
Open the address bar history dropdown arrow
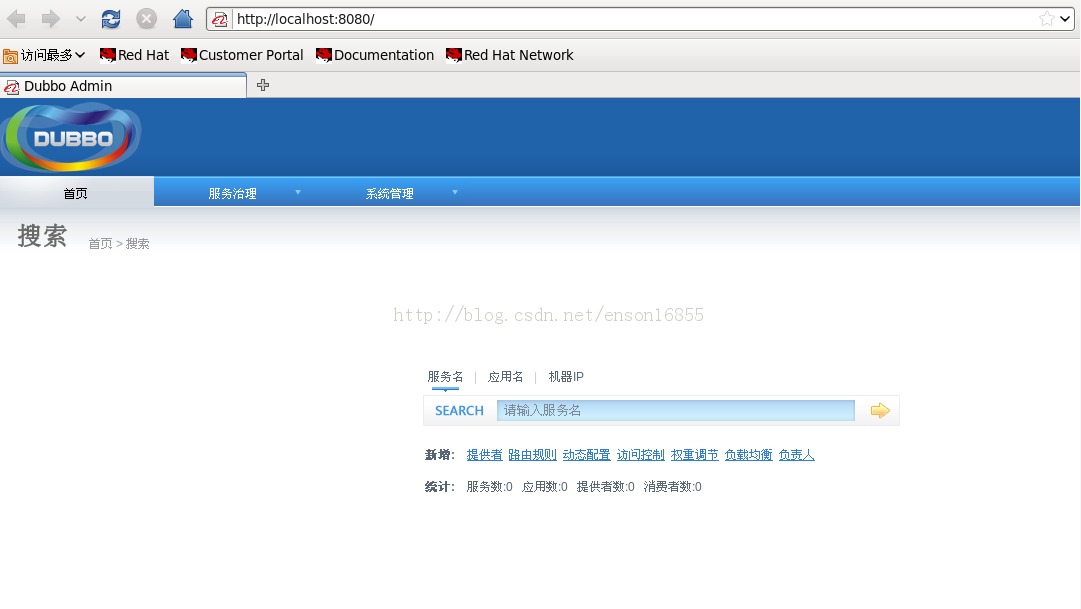pyautogui.click(x=1065, y=19)
